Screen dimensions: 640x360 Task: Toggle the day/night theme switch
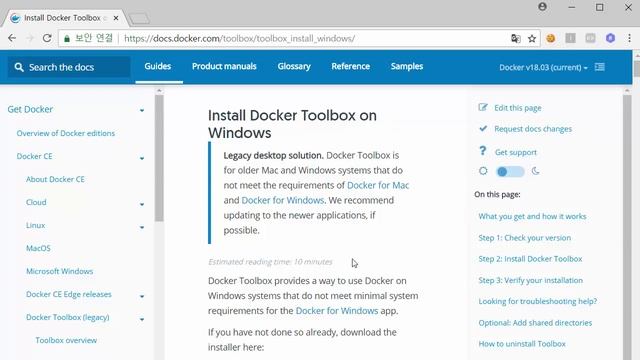(510, 171)
